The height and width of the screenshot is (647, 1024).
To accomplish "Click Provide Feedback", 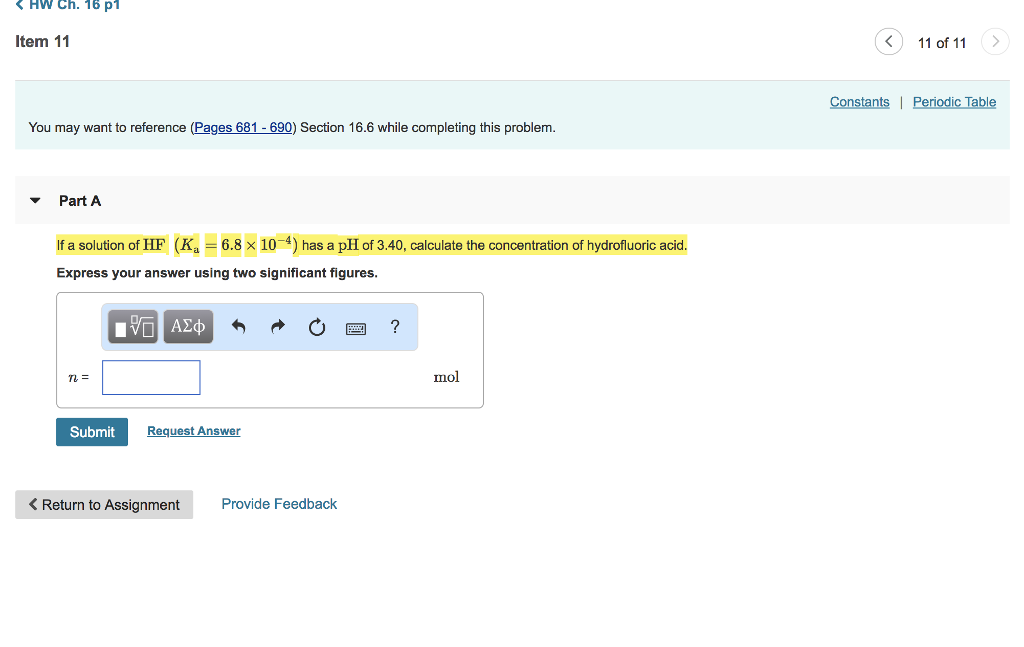I will pos(279,503).
